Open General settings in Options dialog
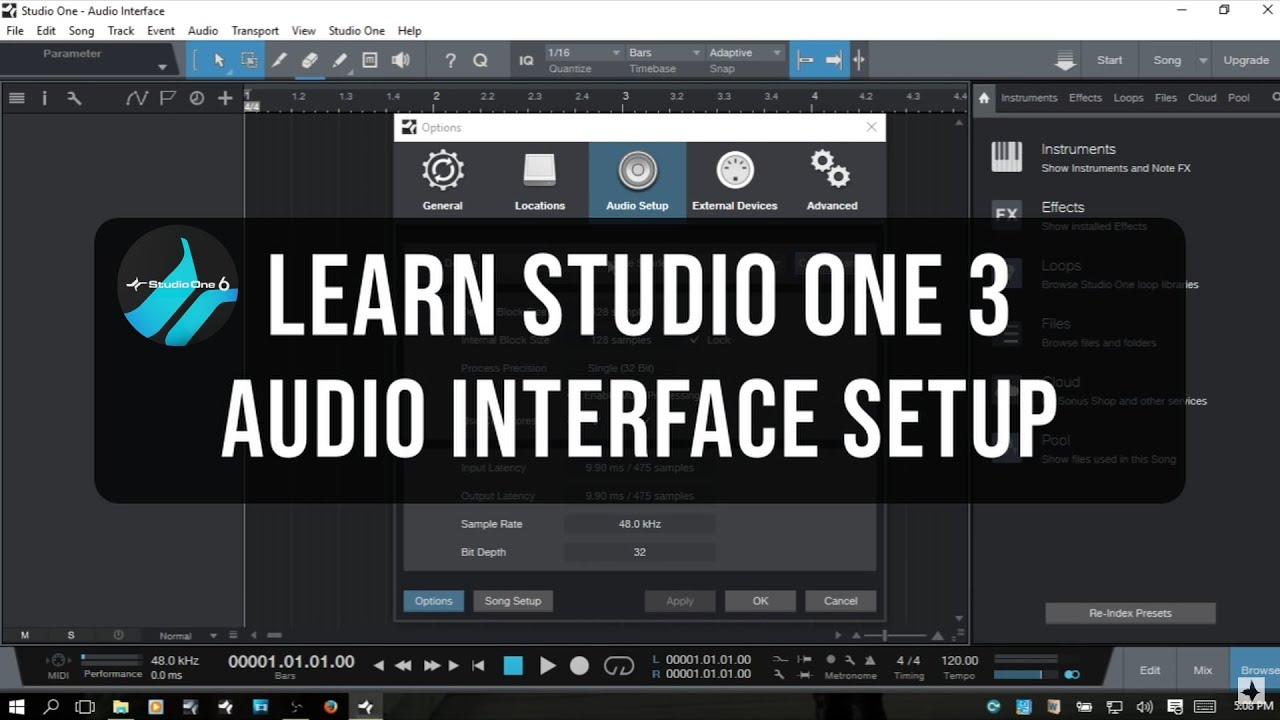 (442, 180)
